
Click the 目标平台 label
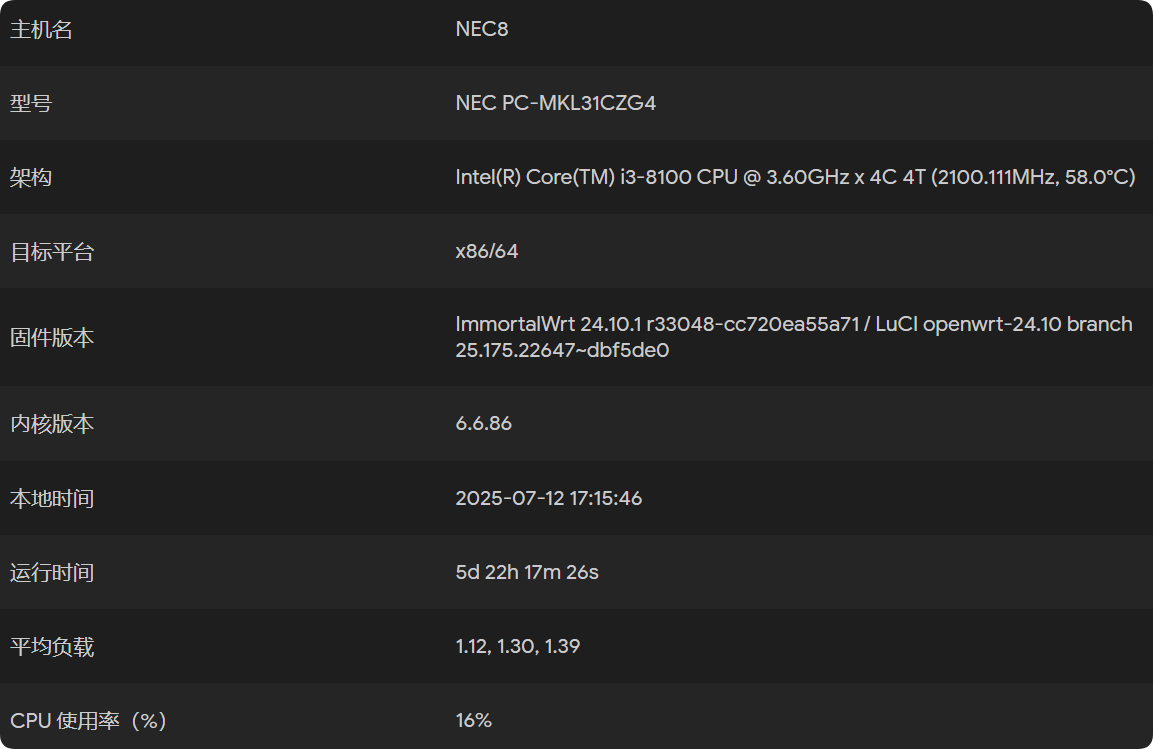[52, 252]
